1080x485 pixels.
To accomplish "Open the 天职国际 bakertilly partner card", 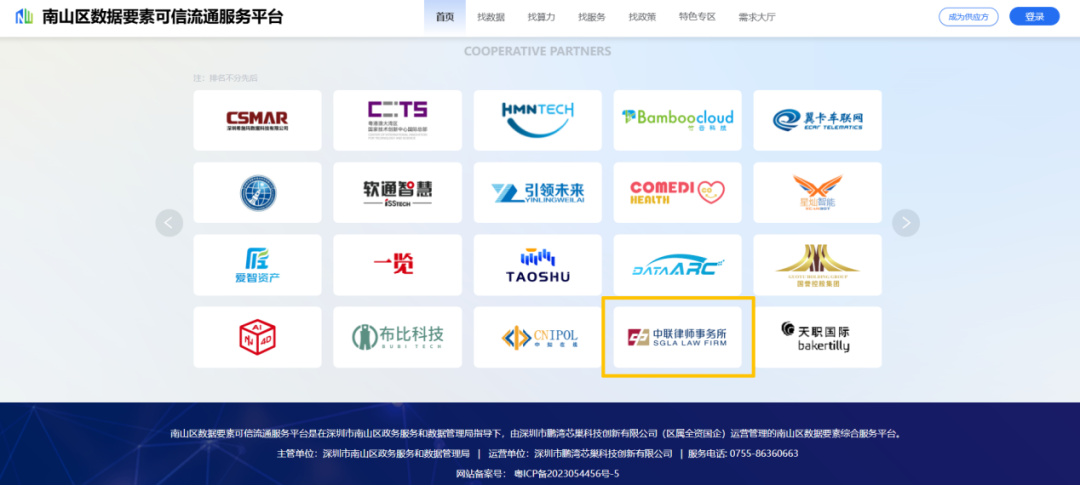I will [817, 337].
